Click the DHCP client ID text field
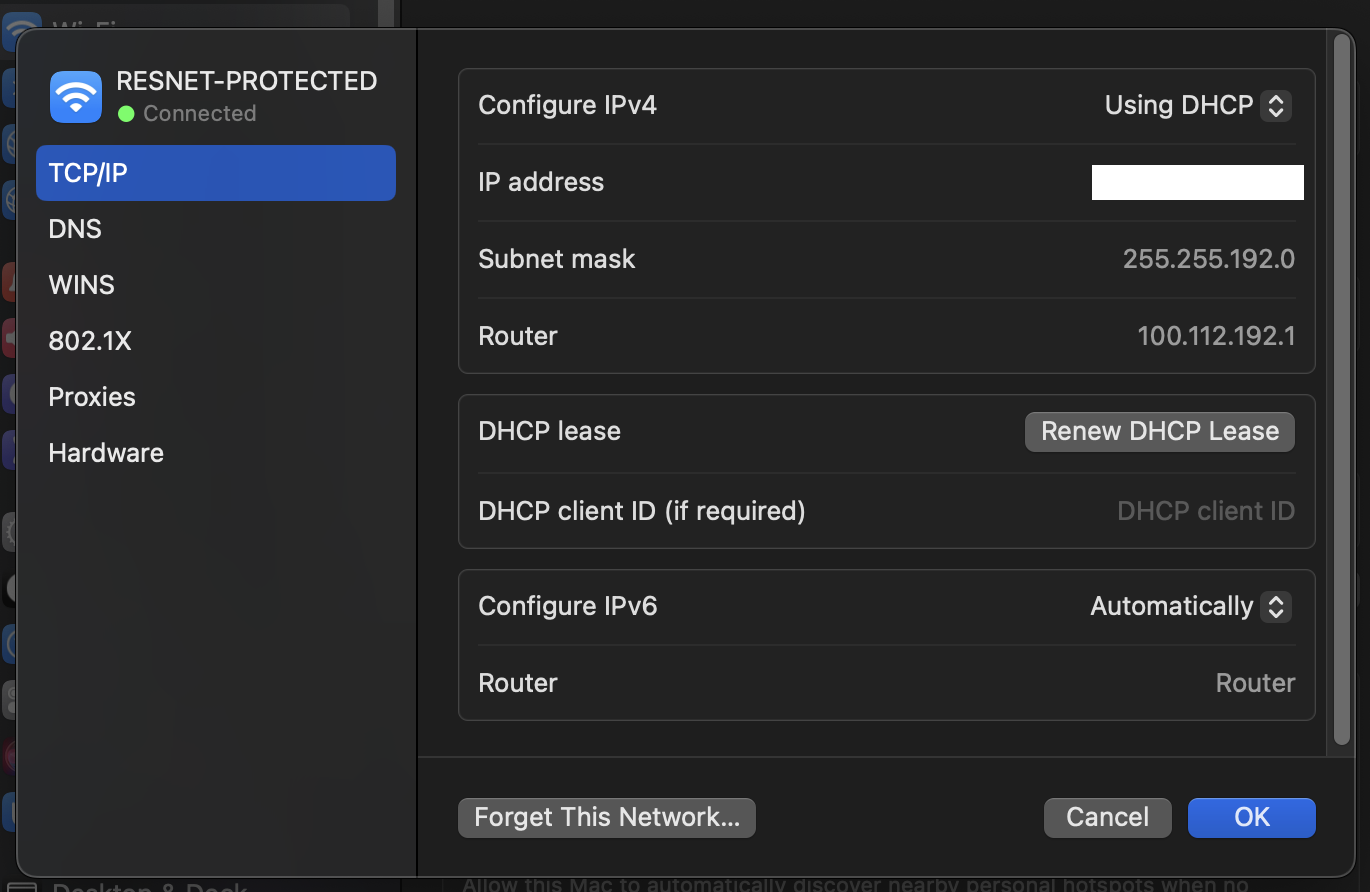 (1205, 510)
